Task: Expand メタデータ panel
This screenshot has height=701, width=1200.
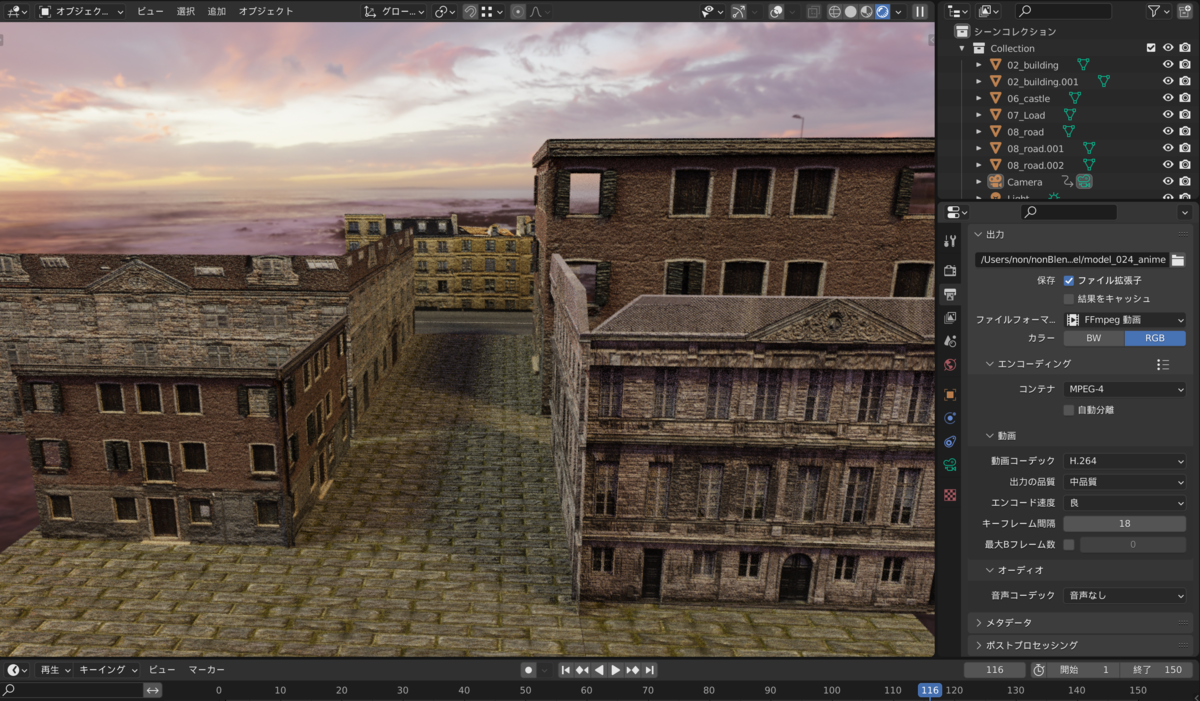Action: (x=1080, y=622)
